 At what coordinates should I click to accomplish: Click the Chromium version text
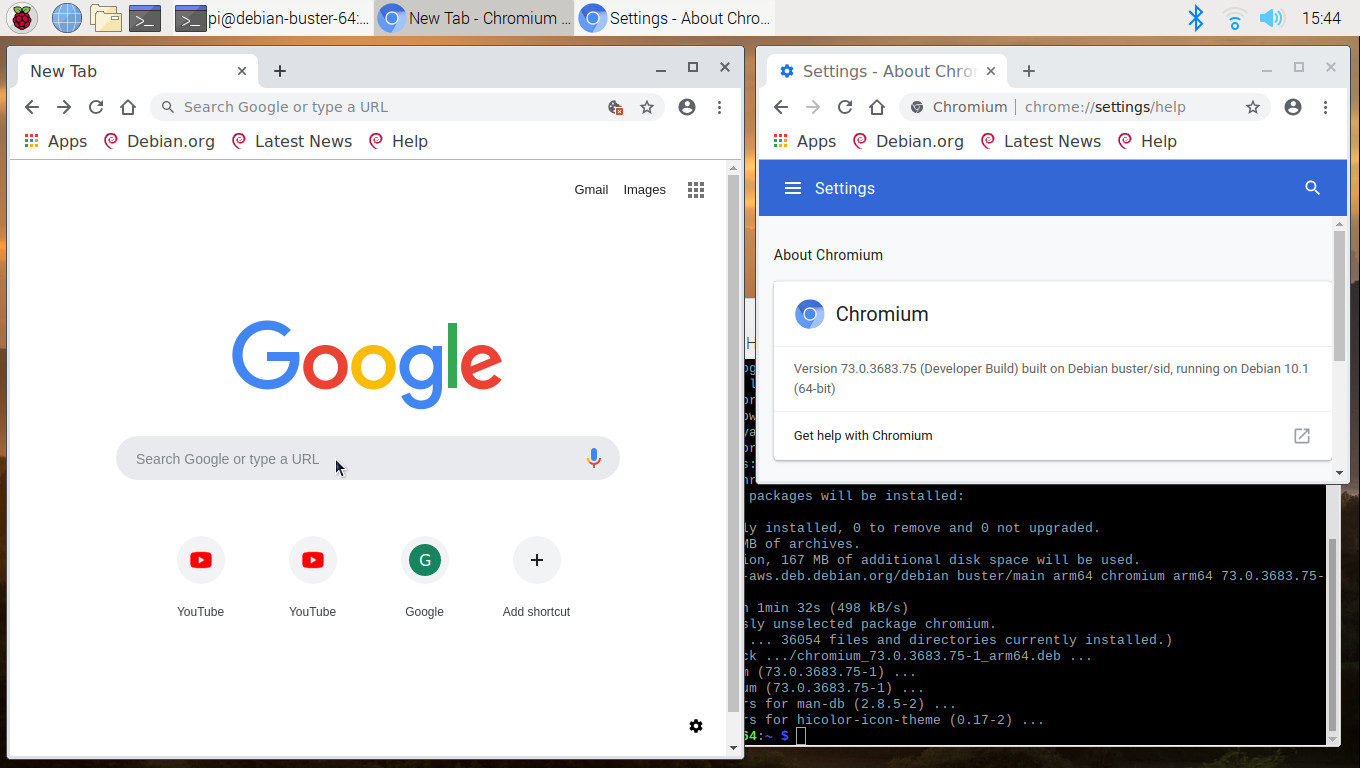point(1051,379)
